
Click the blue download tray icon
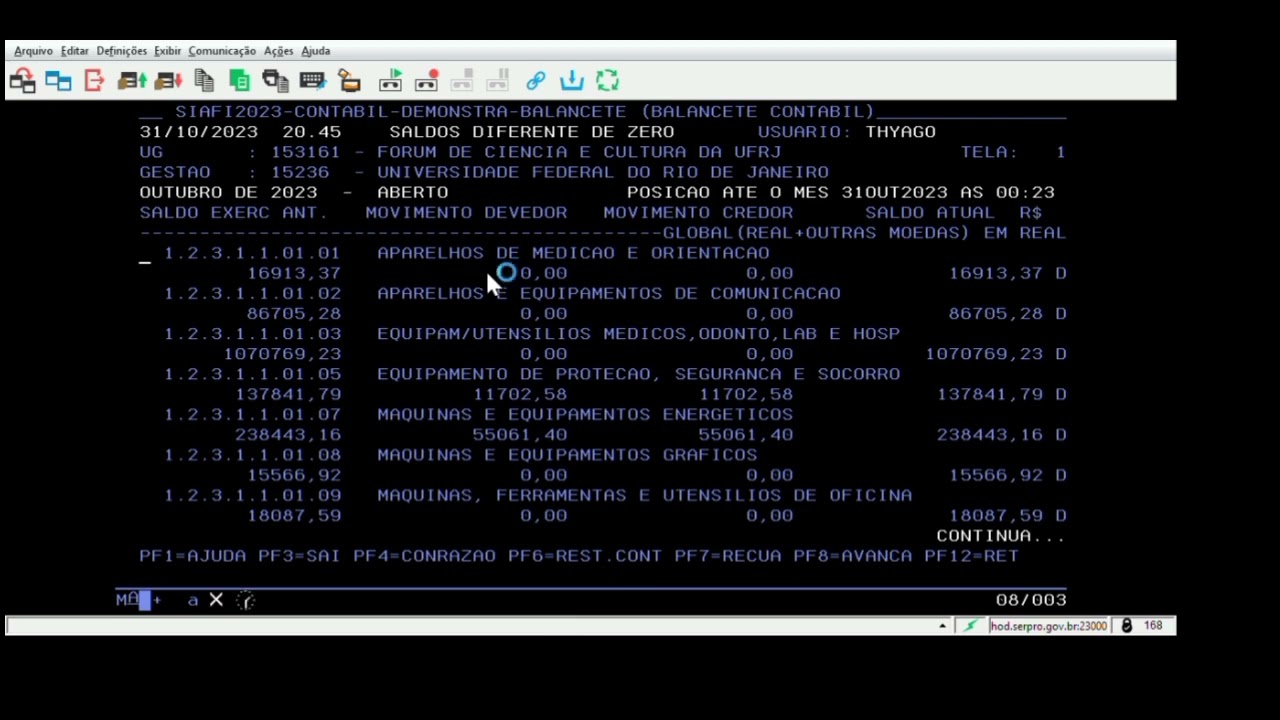572,81
